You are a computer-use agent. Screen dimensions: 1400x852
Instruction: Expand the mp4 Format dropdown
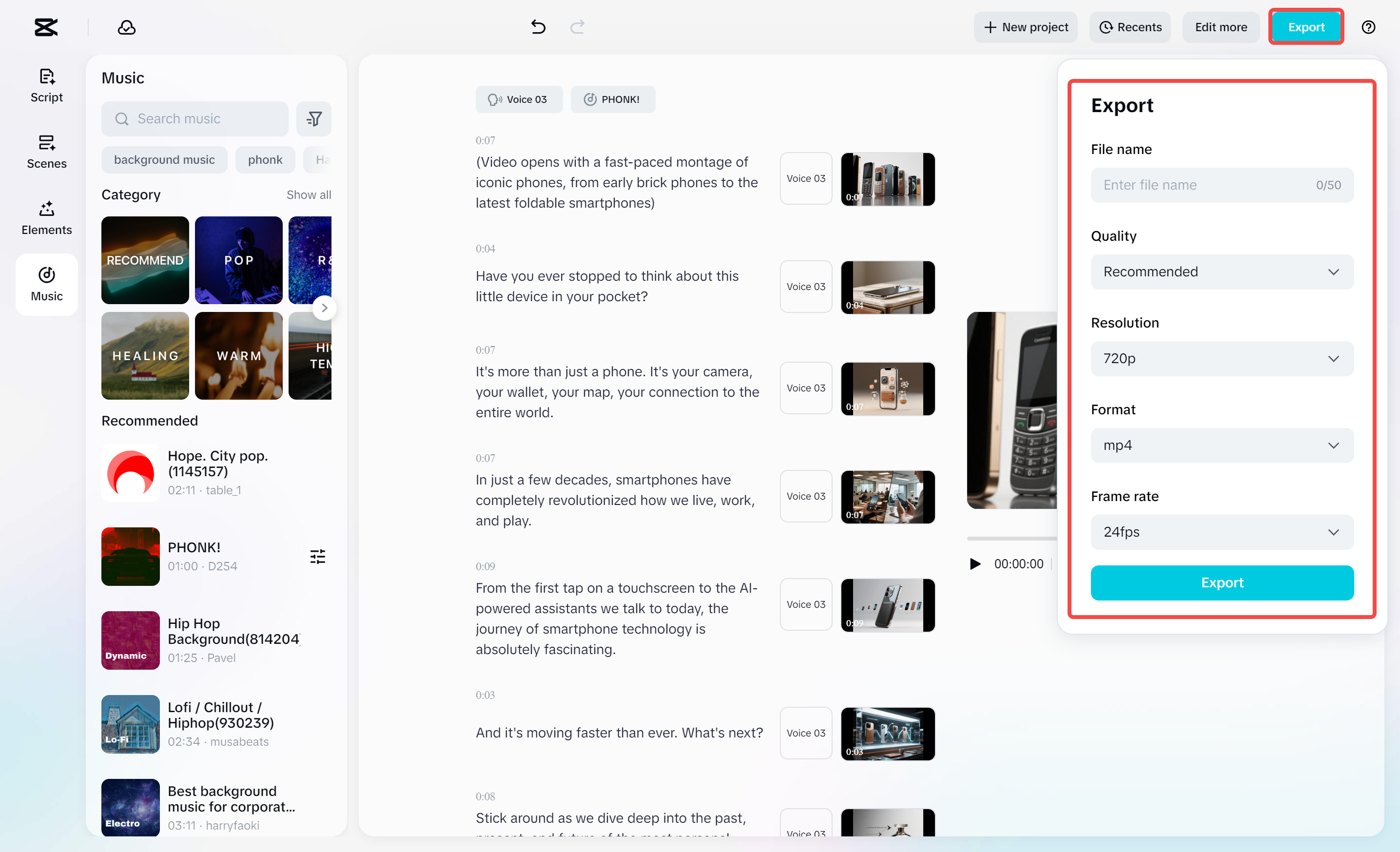(x=1222, y=445)
